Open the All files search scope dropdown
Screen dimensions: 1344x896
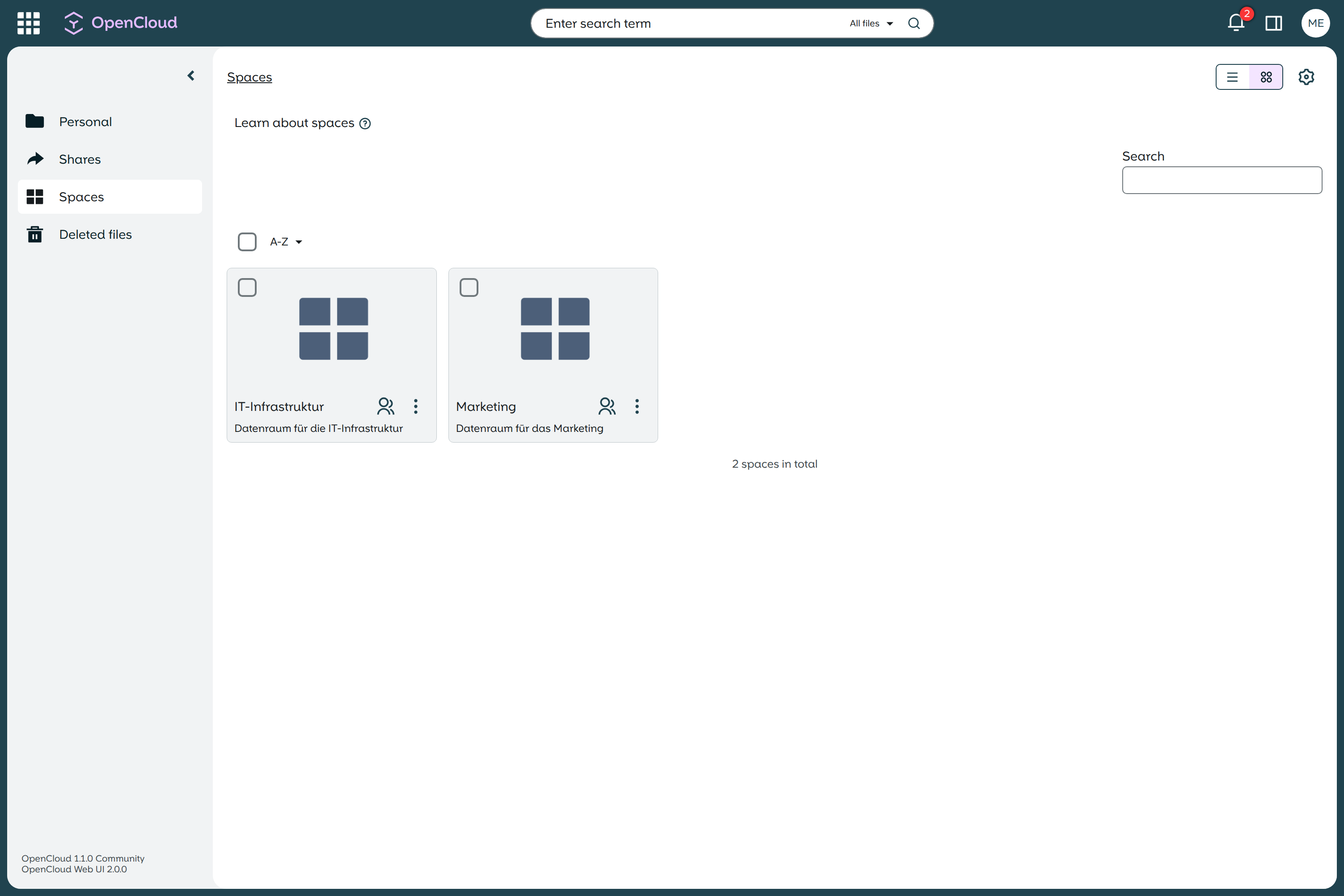coord(871,23)
